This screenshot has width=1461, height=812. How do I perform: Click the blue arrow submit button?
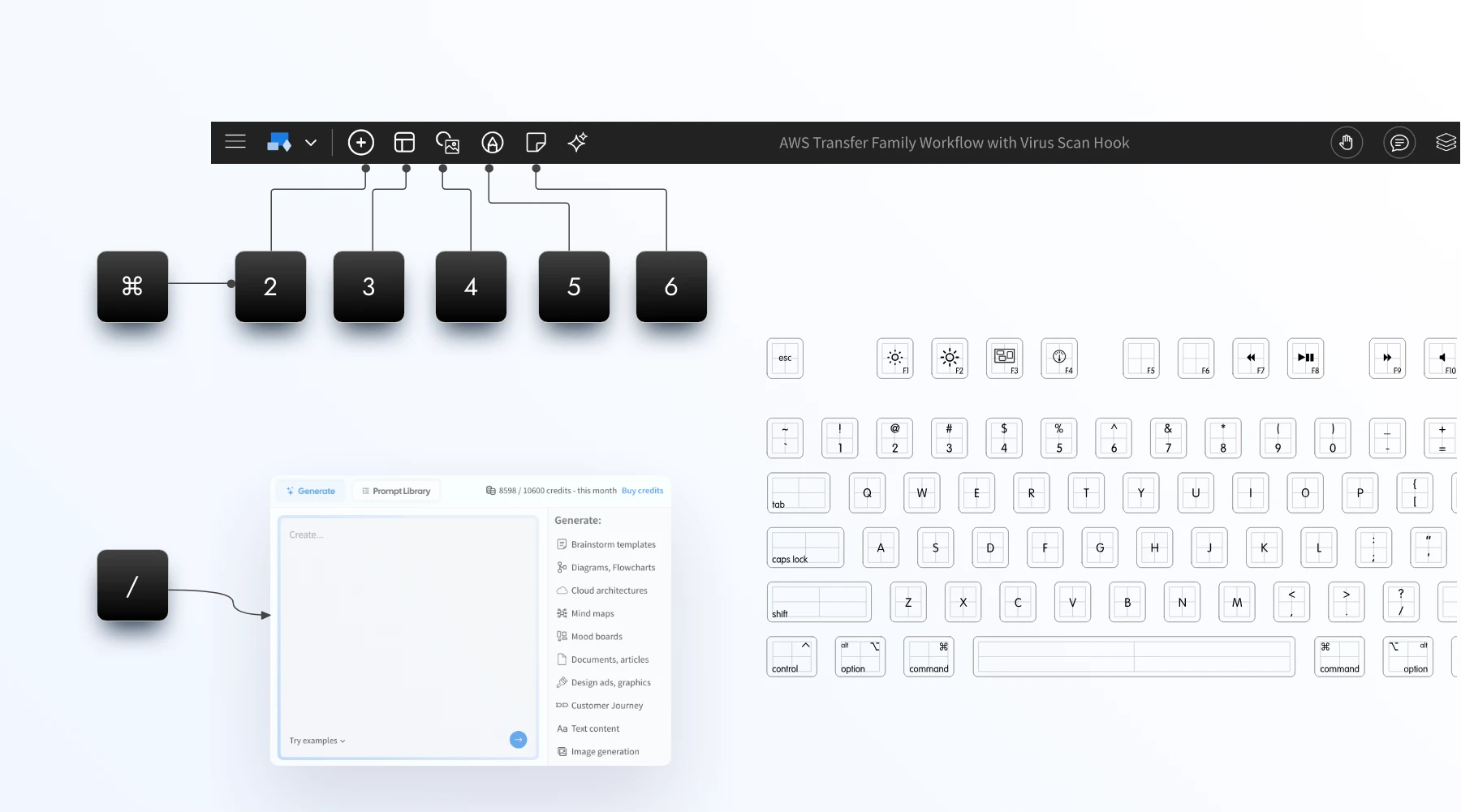(519, 739)
